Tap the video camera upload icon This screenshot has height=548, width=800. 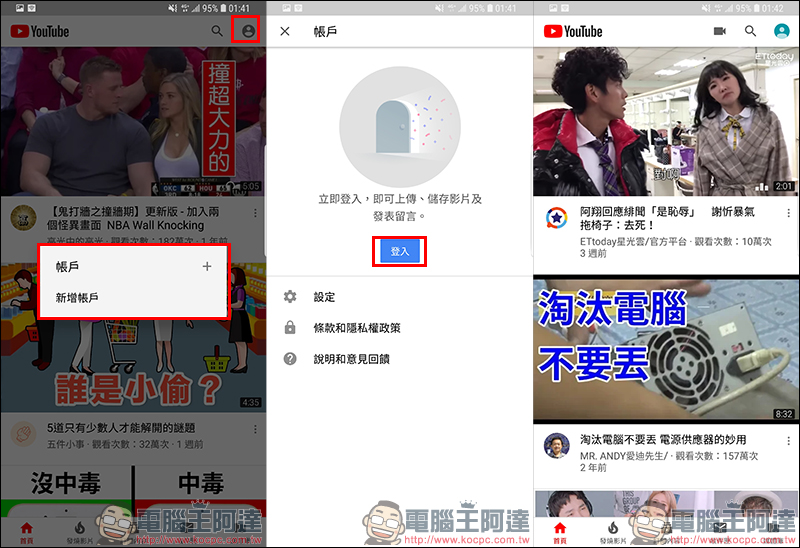[719, 31]
